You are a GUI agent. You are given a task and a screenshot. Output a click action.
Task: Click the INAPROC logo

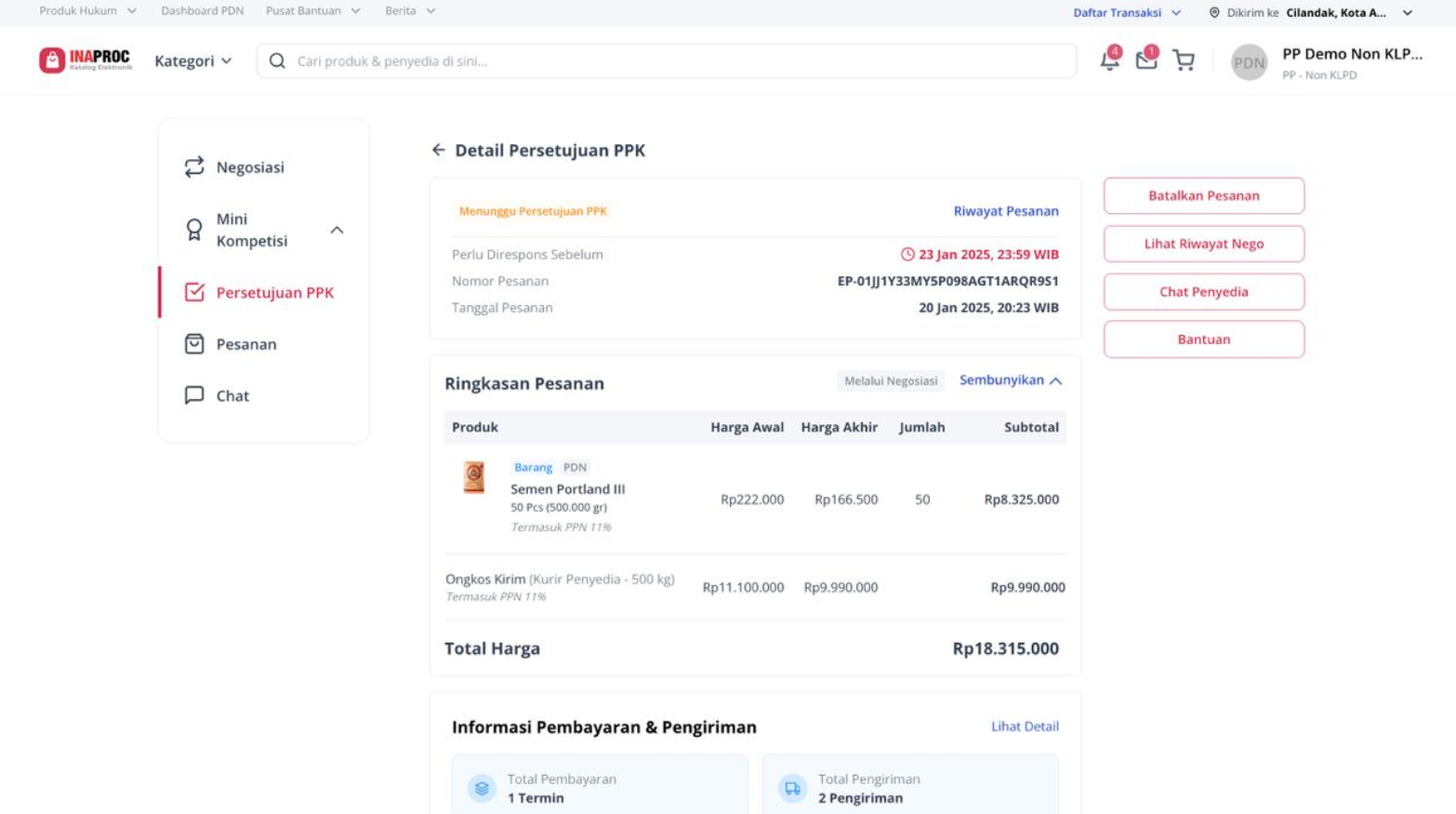click(x=86, y=60)
